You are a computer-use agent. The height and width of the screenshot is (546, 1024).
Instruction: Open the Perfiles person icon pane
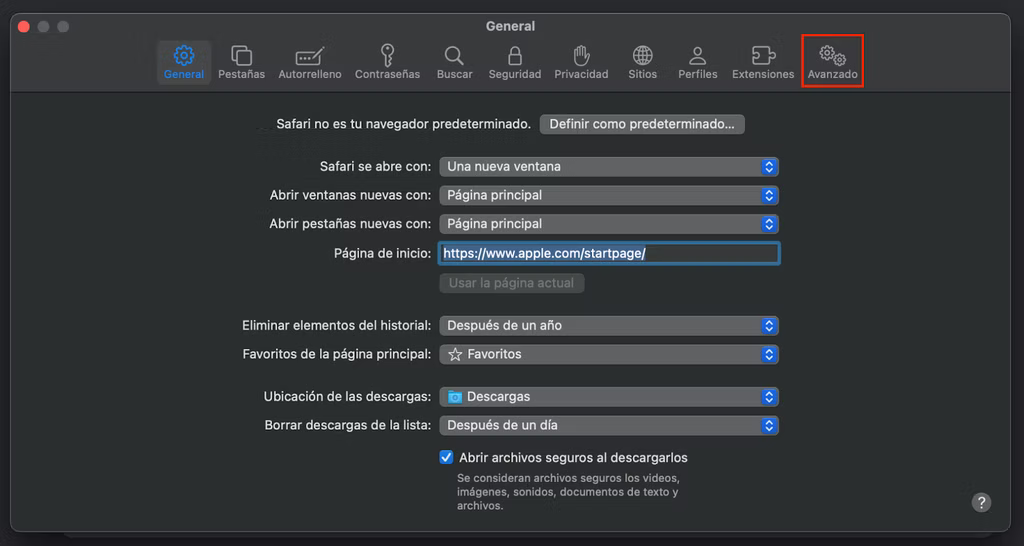click(697, 63)
